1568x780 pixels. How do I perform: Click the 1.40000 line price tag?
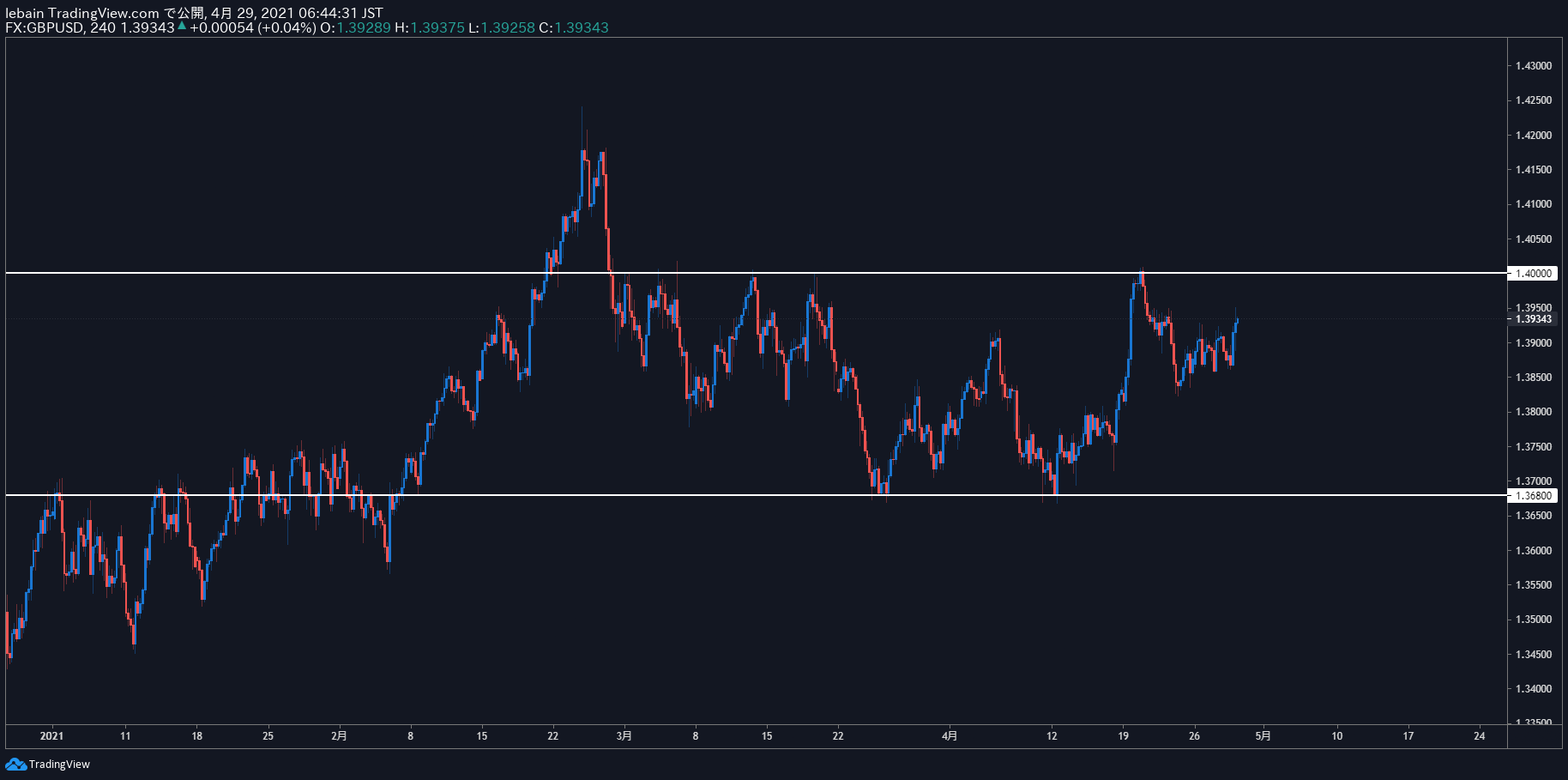(x=1532, y=273)
